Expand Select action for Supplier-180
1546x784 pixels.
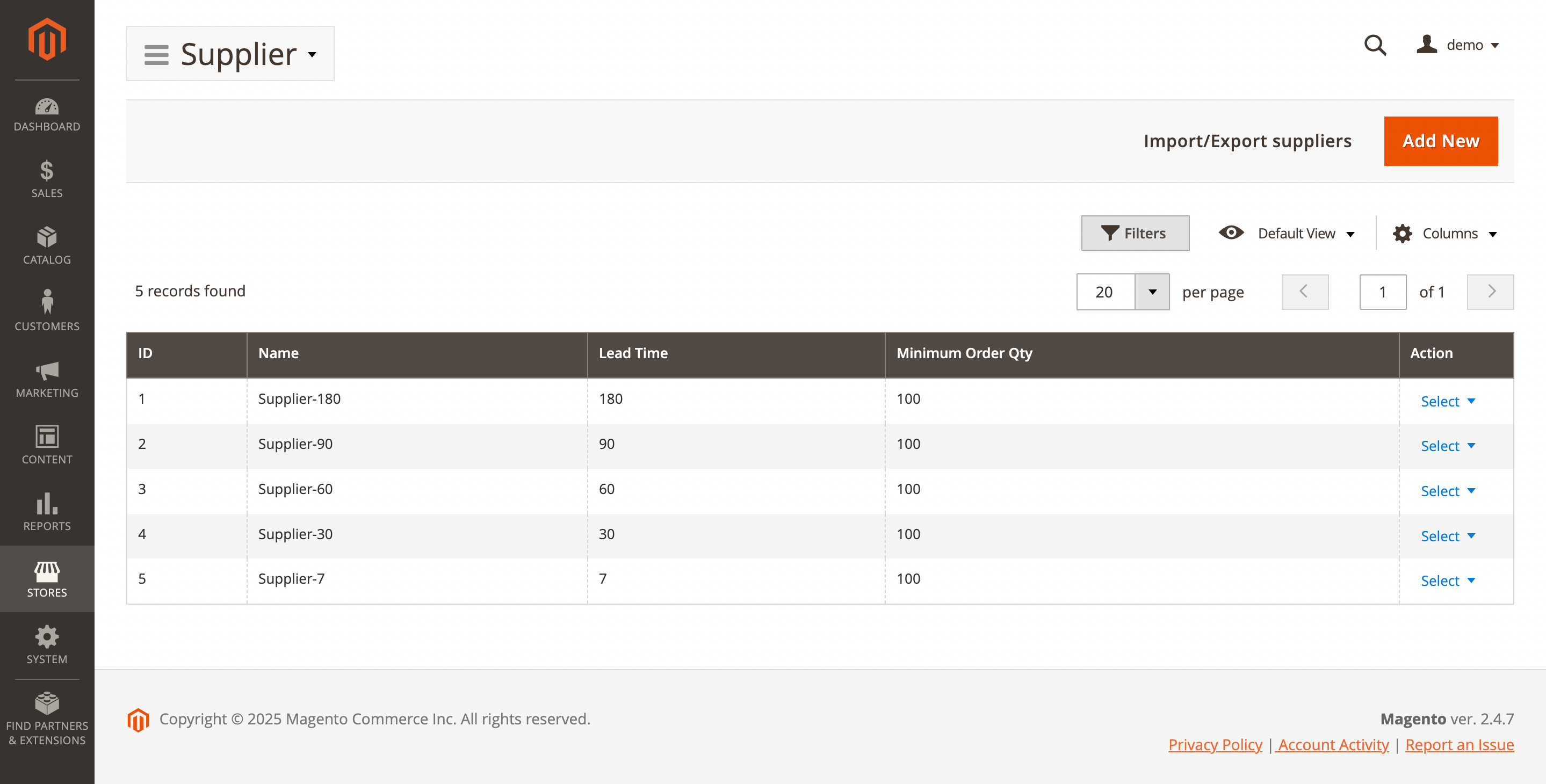click(1447, 401)
